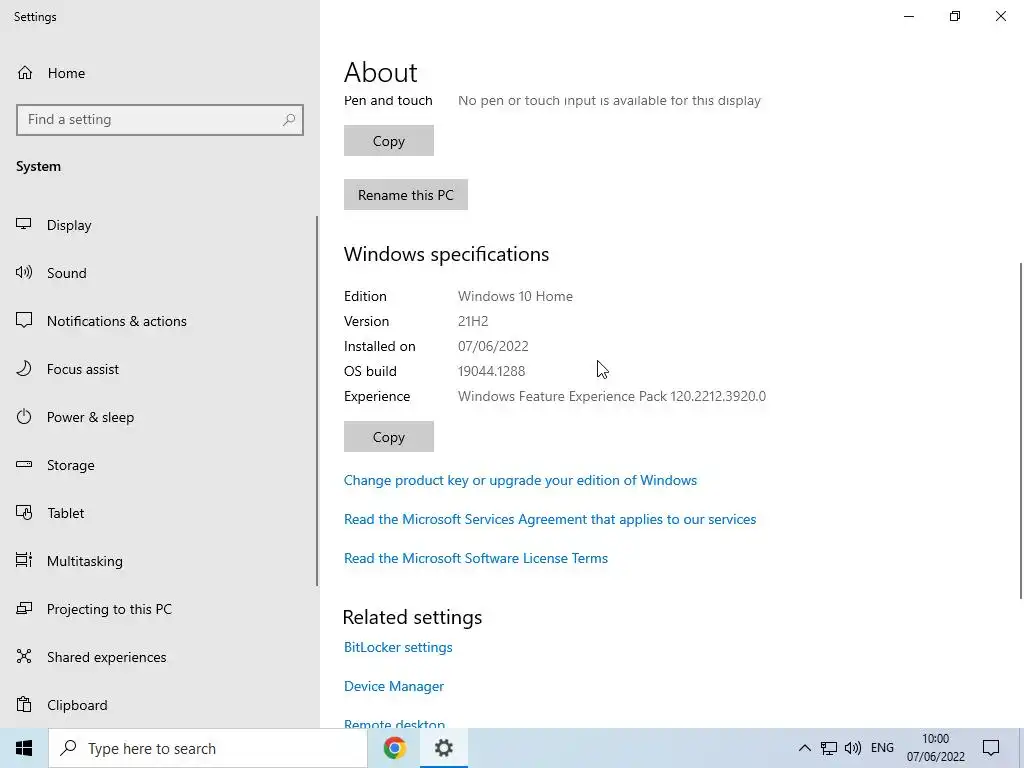Click the Edition value Windows 10 Home
Image resolution: width=1024 pixels, height=768 pixels.
tap(515, 296)
